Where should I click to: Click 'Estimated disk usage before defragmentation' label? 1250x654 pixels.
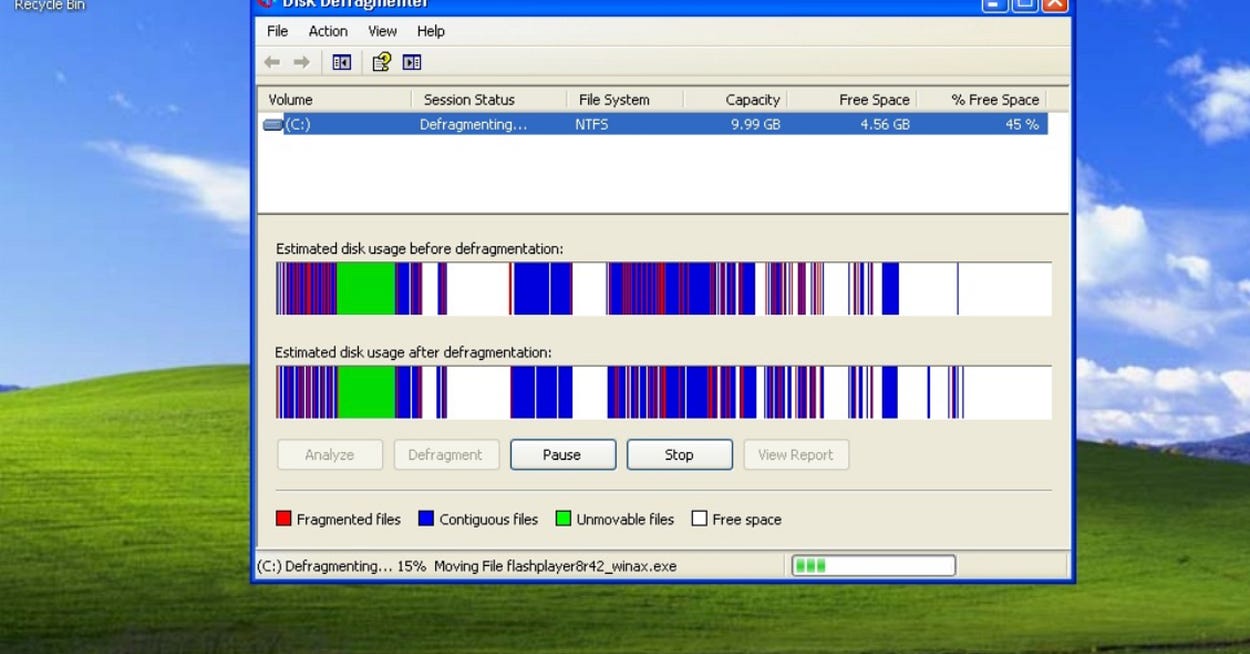click(419, 248)
